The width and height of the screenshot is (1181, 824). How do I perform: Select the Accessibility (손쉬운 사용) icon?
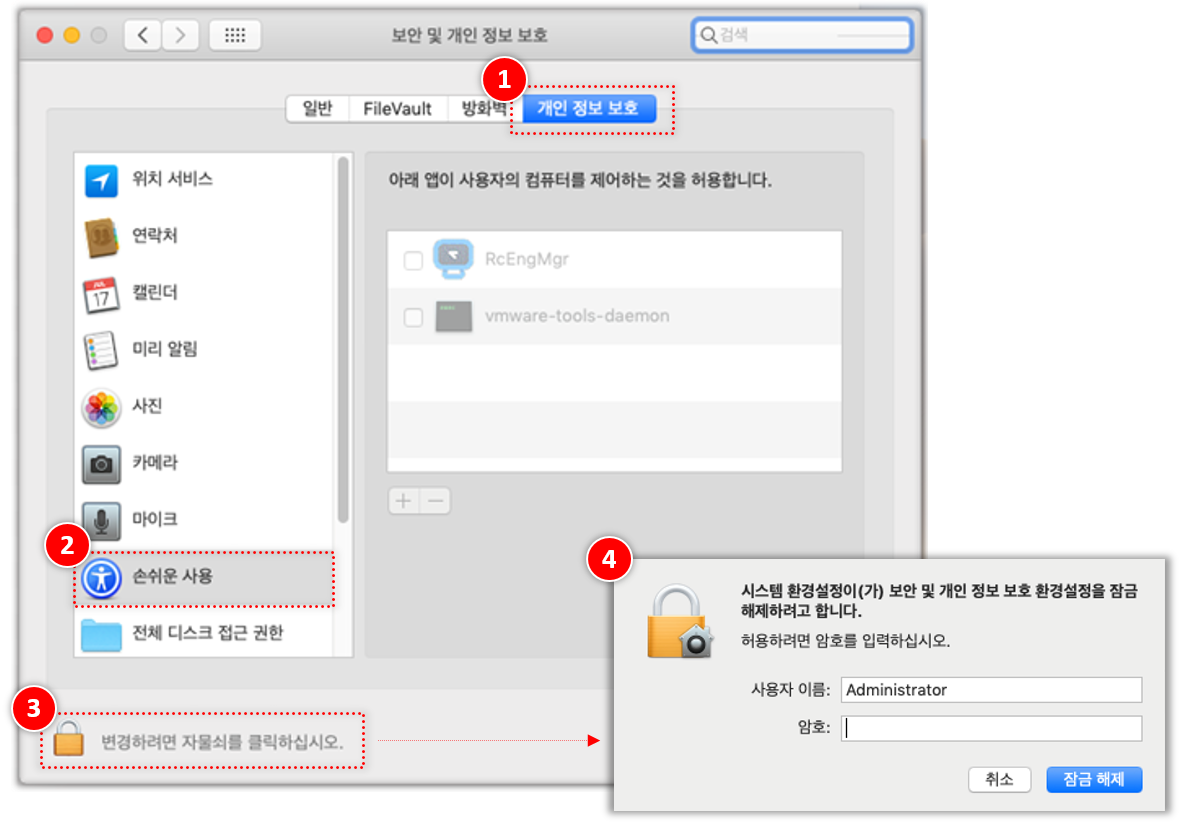(102, 577)
